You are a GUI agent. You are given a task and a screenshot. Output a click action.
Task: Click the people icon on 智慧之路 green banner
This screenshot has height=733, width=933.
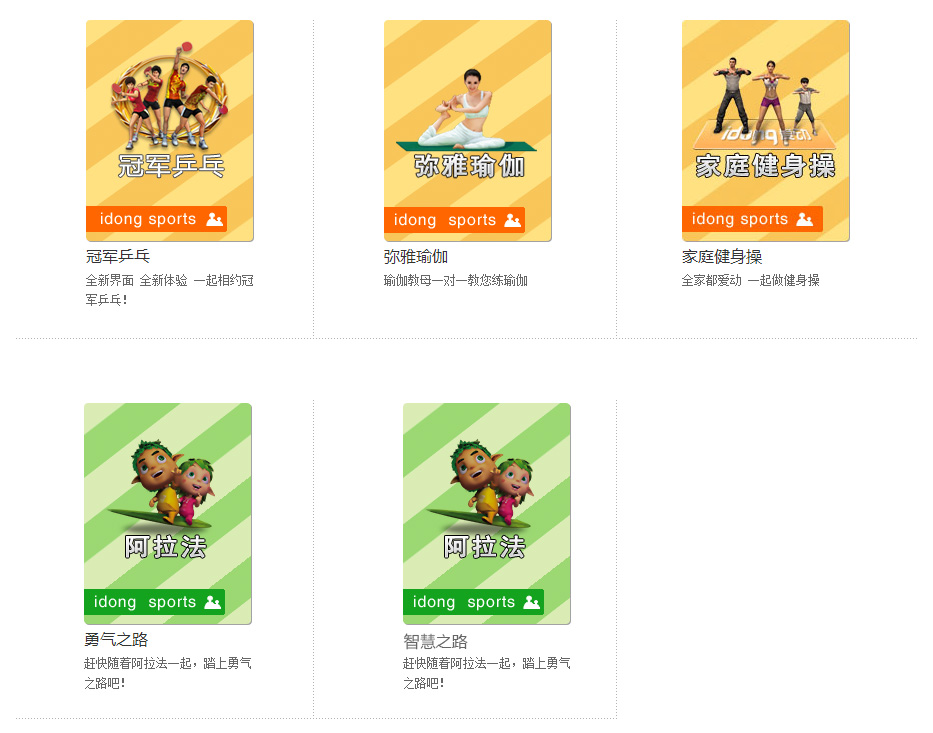tap(531, 602)
